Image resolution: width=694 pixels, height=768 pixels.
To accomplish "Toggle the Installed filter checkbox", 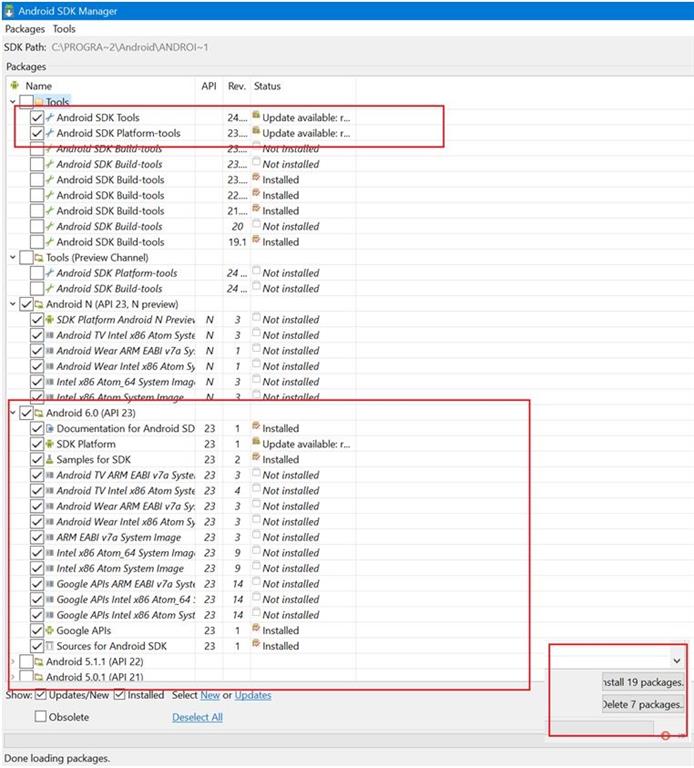I will tap(120, 695).
